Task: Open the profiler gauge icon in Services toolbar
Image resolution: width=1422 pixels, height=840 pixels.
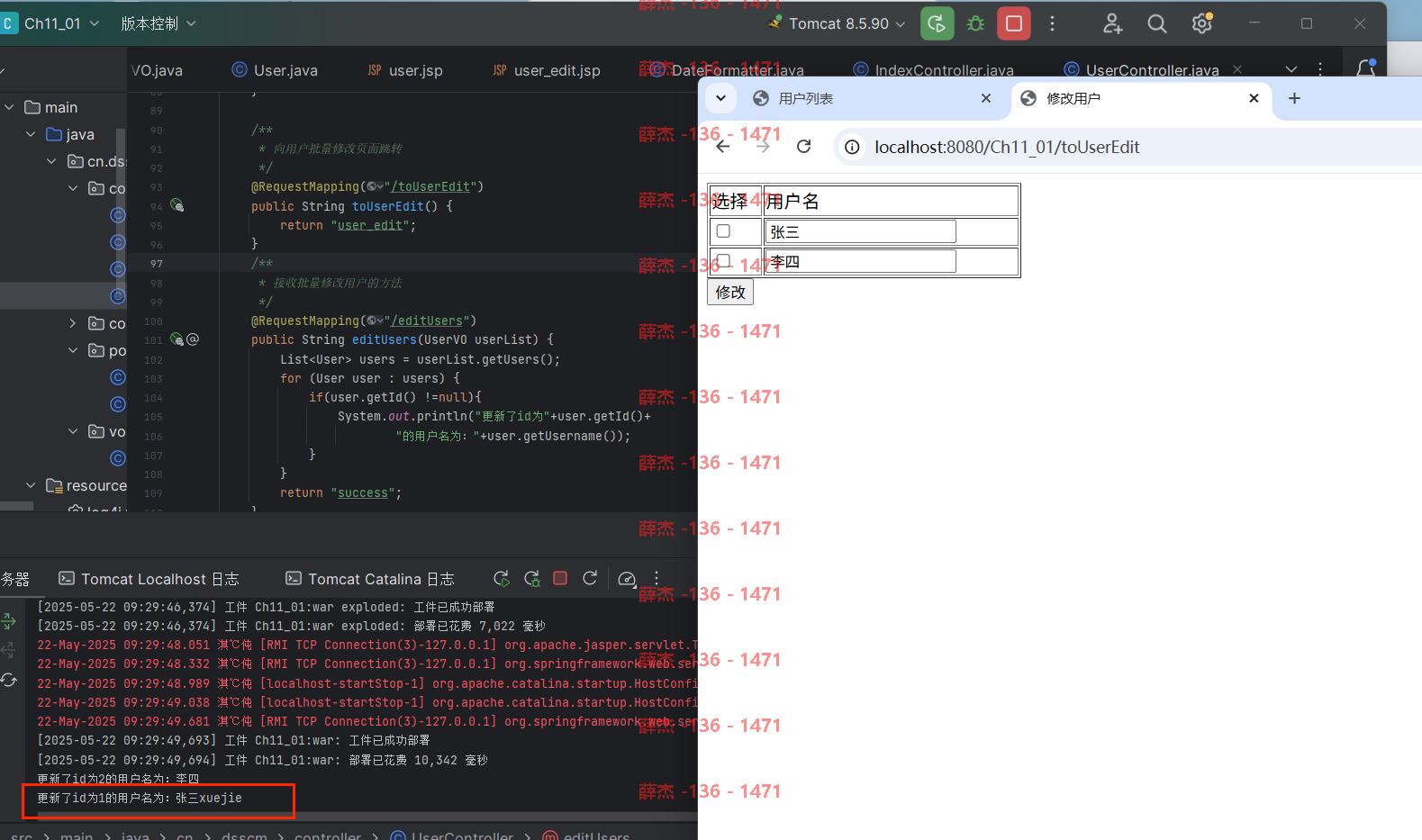Action: coord(628,578)
